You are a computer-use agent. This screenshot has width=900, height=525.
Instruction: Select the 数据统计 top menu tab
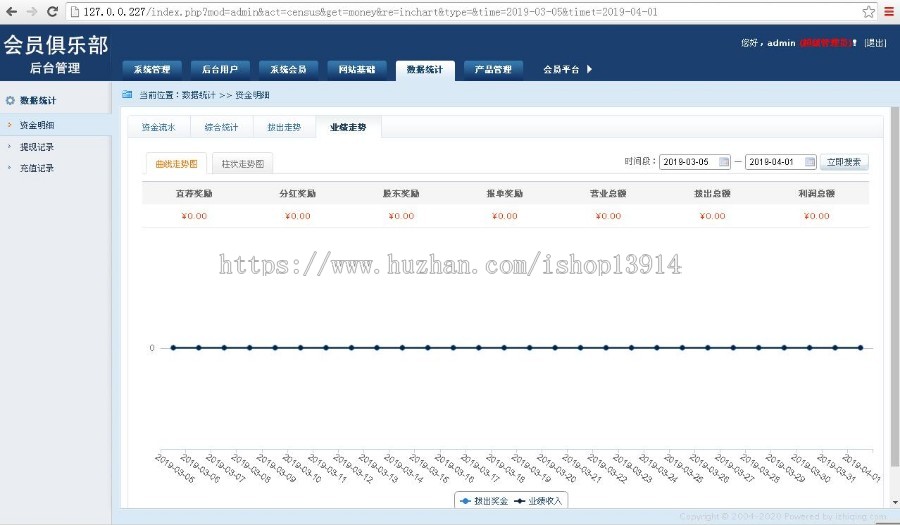(425, 70)
